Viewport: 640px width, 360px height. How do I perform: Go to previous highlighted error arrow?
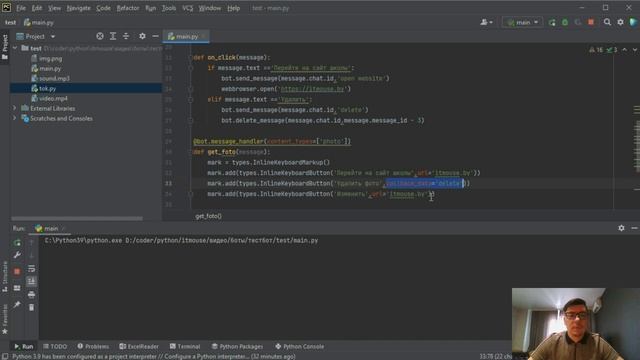624,50
